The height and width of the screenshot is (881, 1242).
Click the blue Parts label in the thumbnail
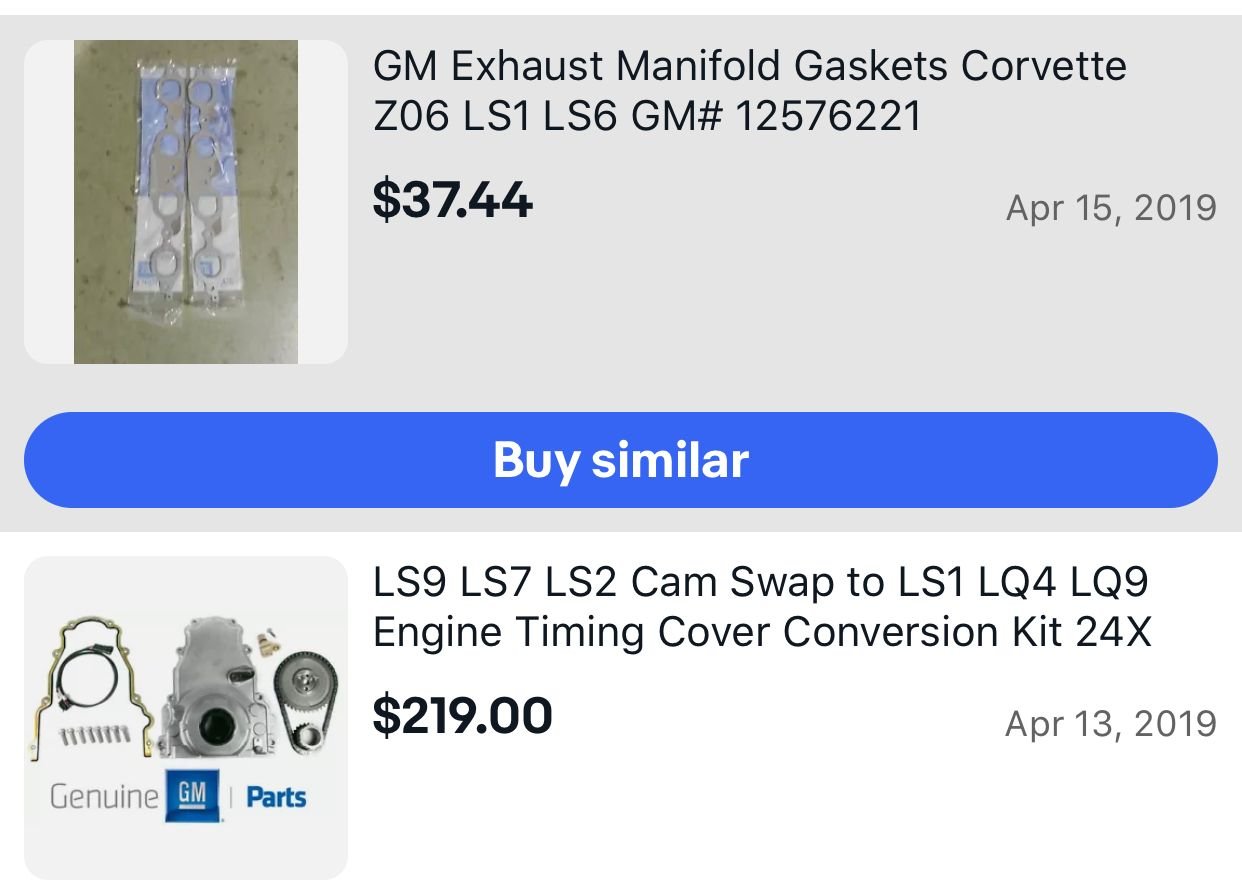click(276, 798)
